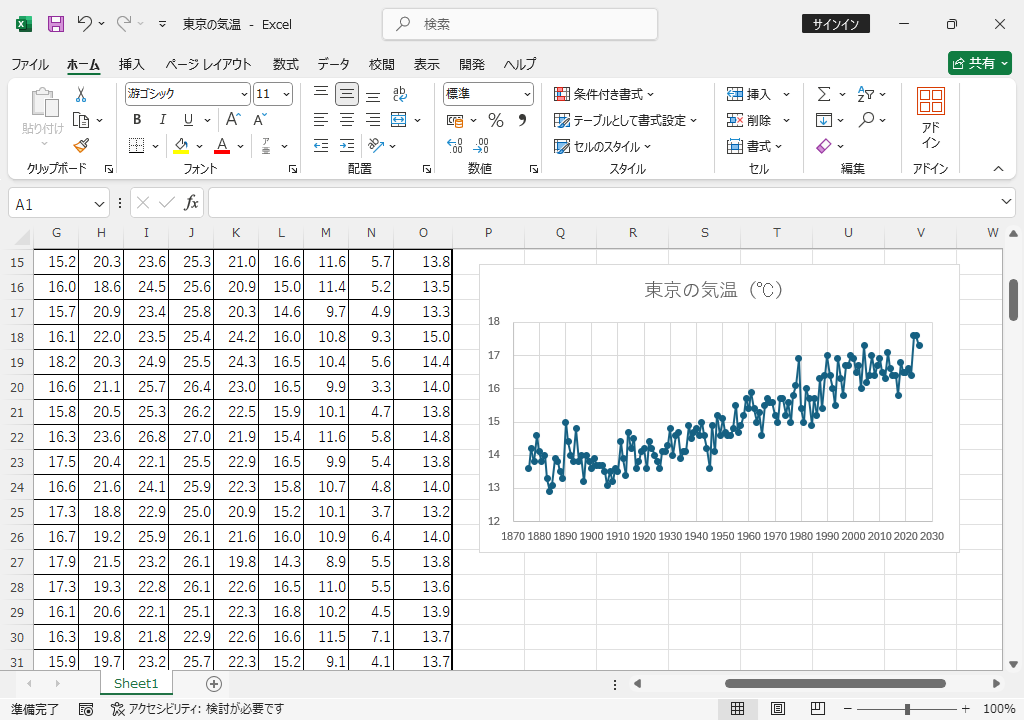This screenshot has width=1024, height=720.
Task: Expand the formula bar chevron
Action: (1006, 202)
